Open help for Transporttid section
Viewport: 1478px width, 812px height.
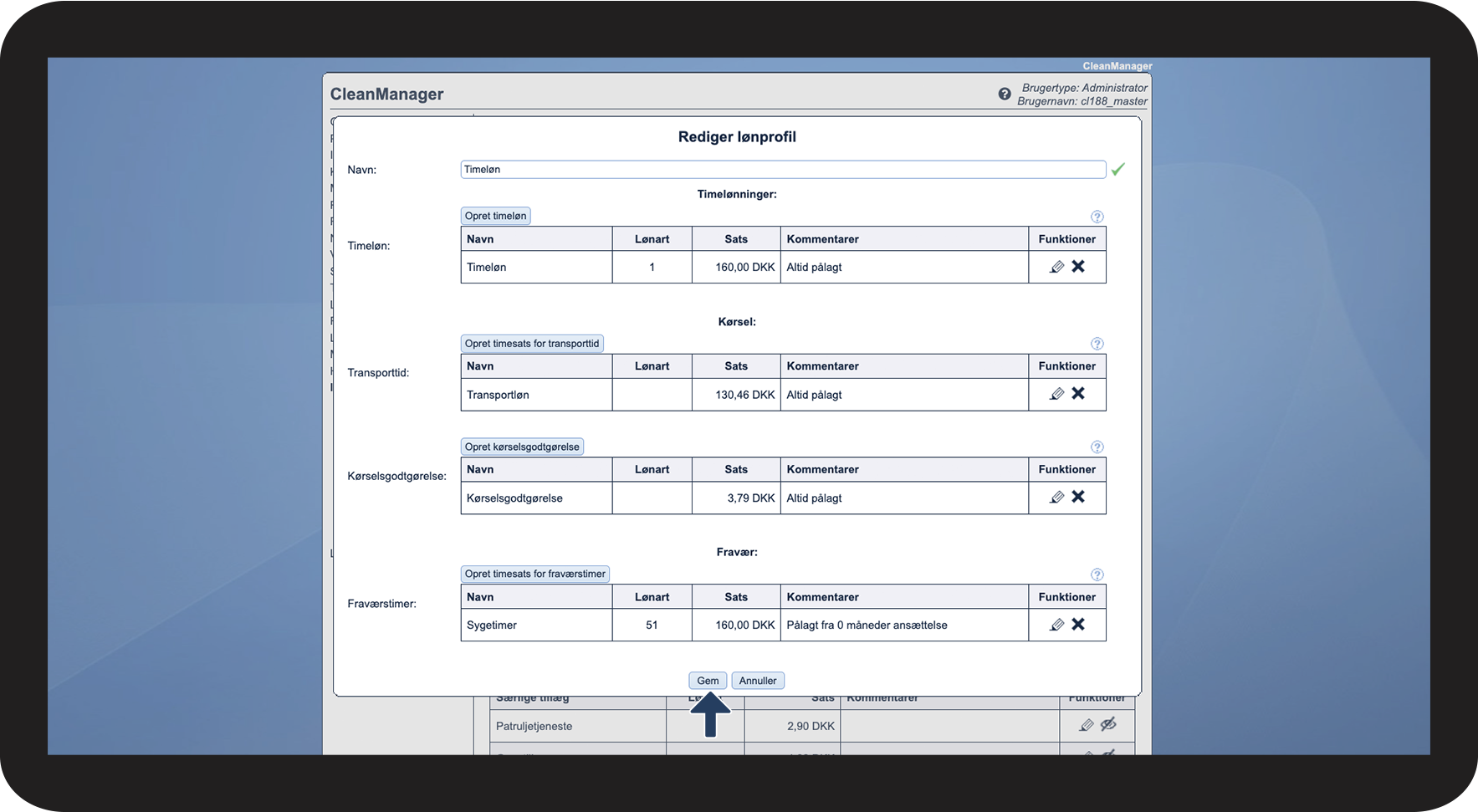1097,344
